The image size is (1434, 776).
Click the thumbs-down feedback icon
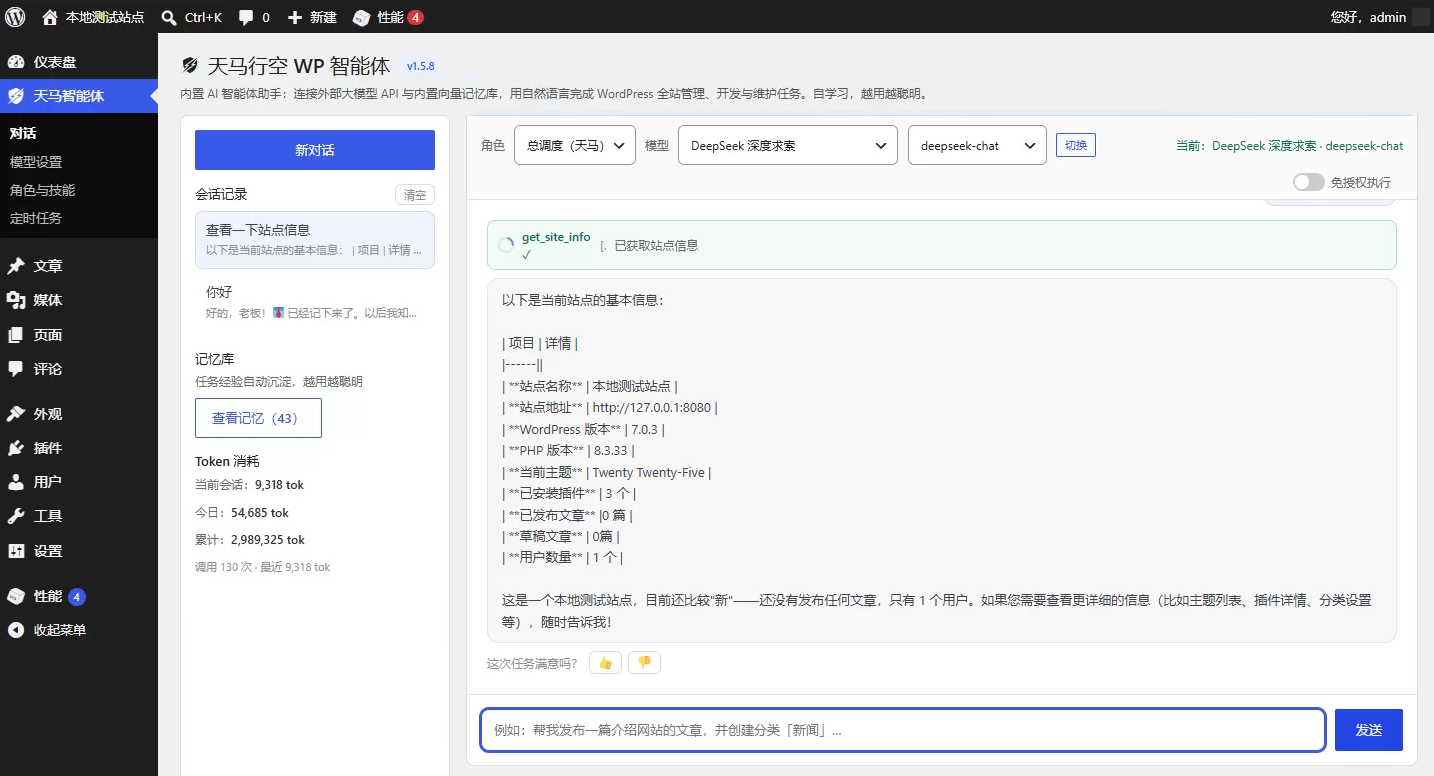point(644,662)
